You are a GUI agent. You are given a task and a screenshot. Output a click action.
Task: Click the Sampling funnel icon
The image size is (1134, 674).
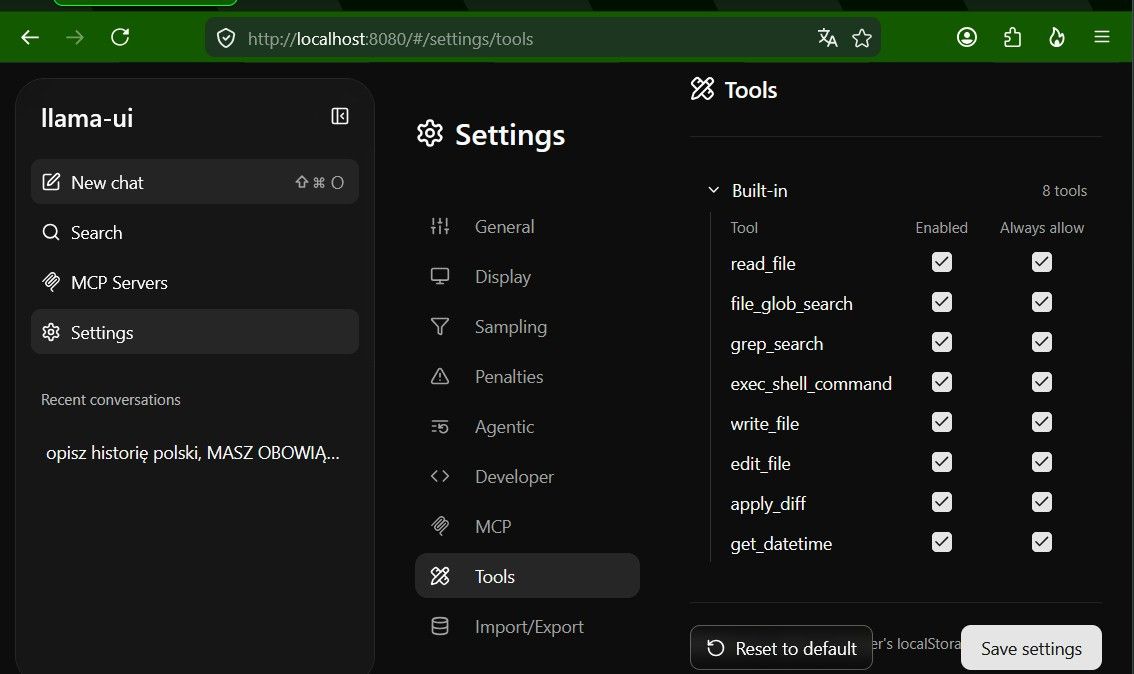440,326
